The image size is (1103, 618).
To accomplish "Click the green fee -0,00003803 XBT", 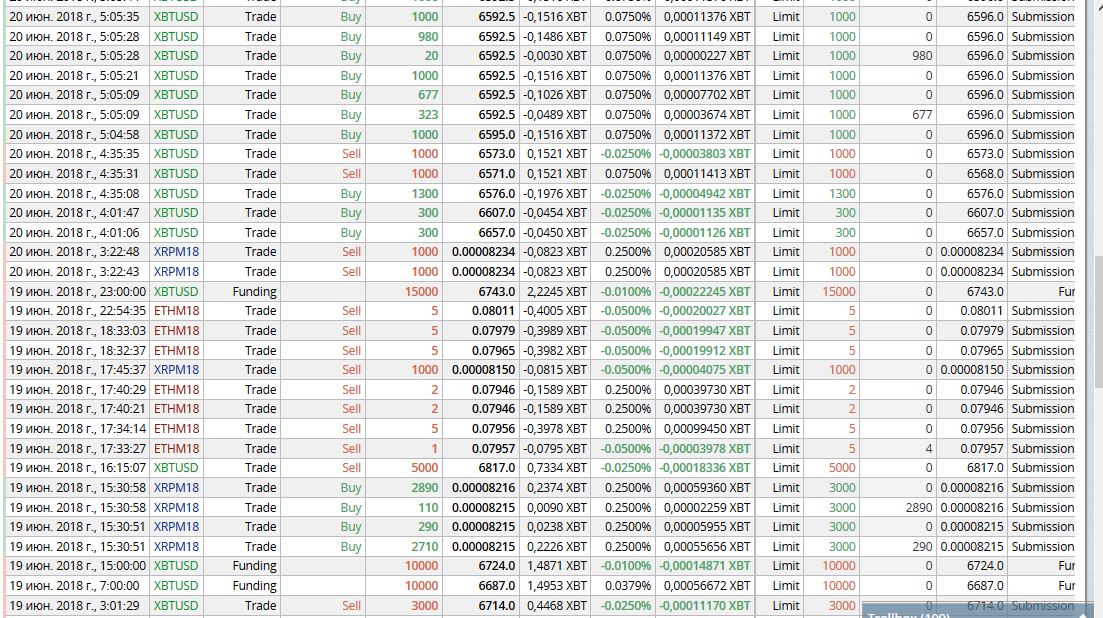I will tap(705, 154).
